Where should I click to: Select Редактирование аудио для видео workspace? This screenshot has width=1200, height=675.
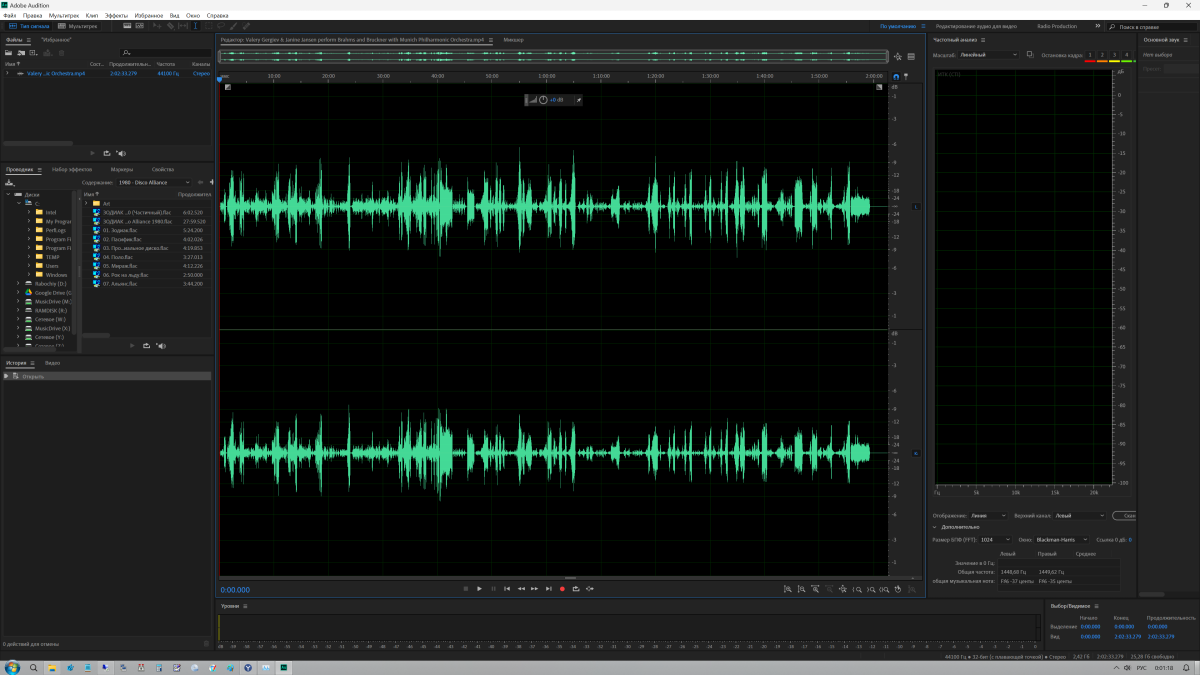[x=977, y=26]
